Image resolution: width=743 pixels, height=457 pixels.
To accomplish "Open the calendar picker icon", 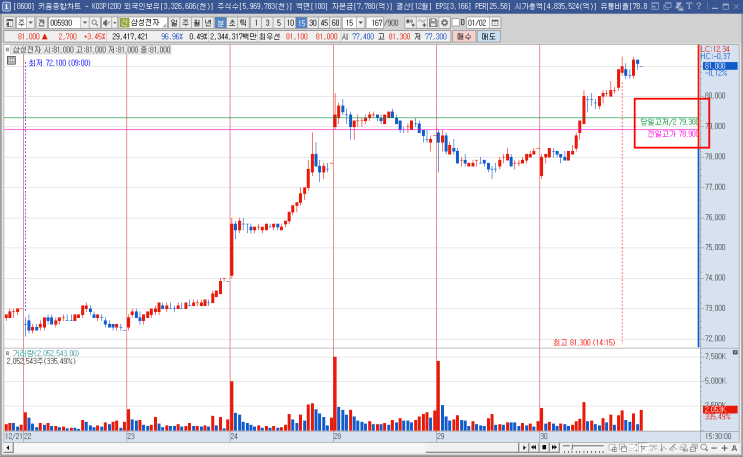I will (495, 23).
